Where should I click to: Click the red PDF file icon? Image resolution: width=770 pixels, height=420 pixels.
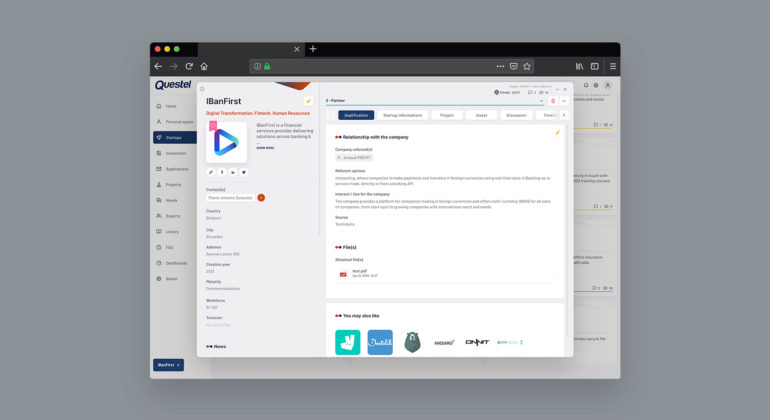click(343, 274)
